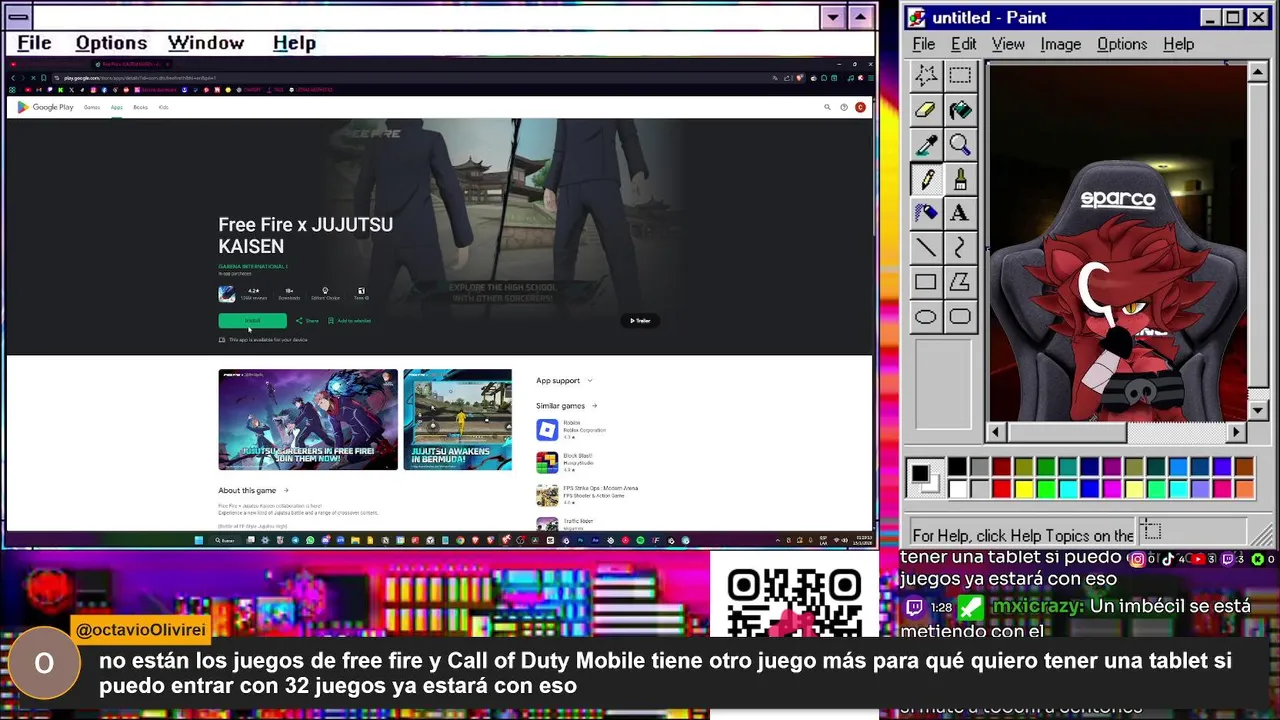Image resolution: width=1280 pixels, height=720 pixels.
Task: Click the Google Play logo
Action: tap(45, 107)
